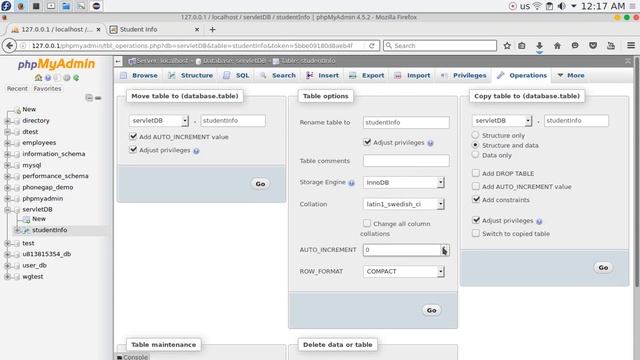Enable the Add DROP TABLE checkbox

click(476, 173)
